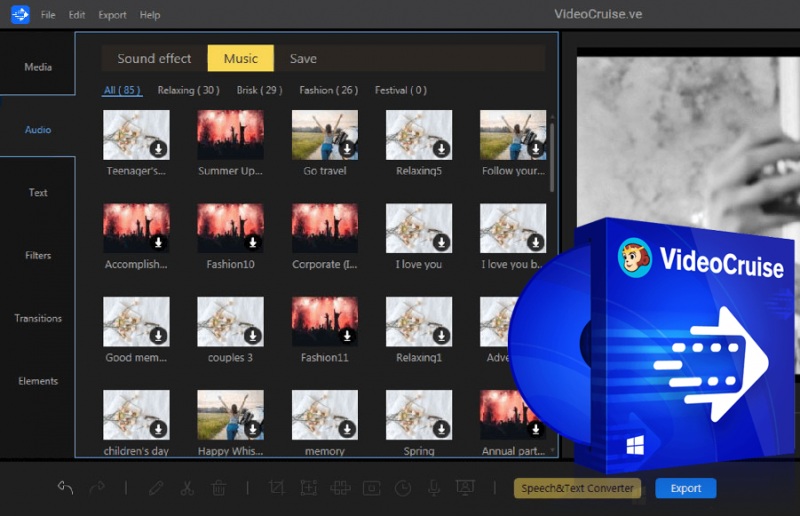
Task: Click the Freeze frame toolbar icon
Action: [371, 488]
